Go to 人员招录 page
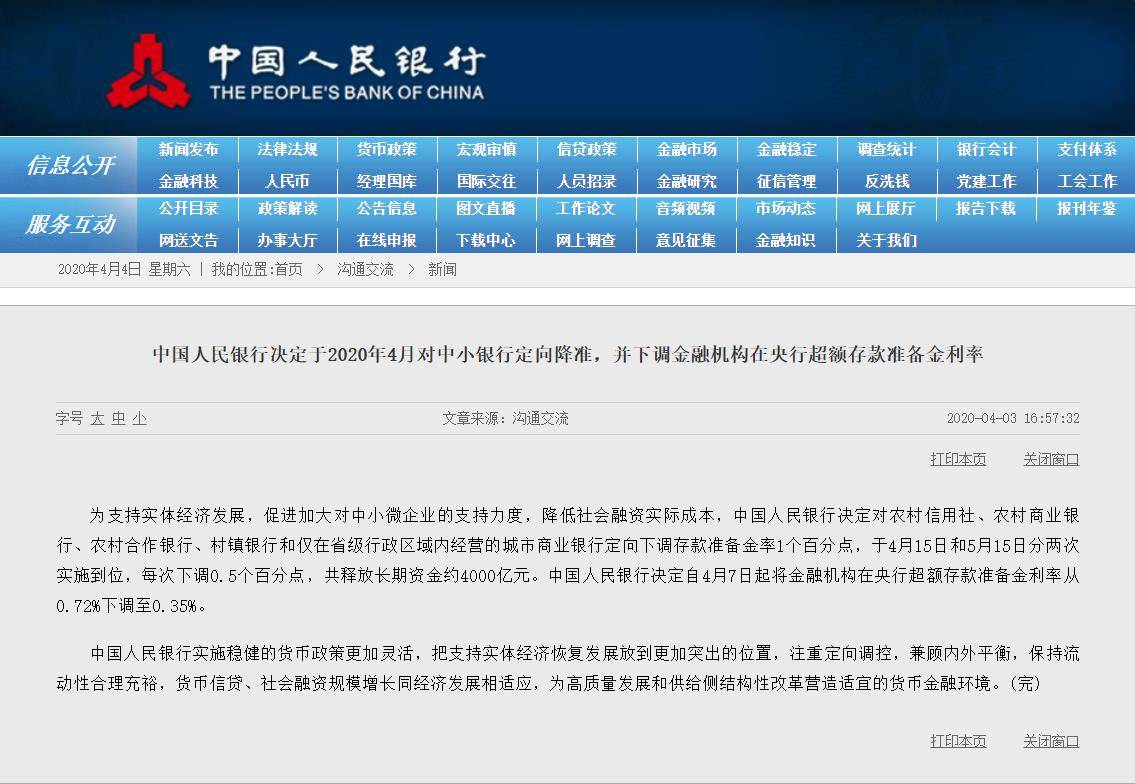Viewport: 1135px width, 784px height. click(x=586, y=181)
